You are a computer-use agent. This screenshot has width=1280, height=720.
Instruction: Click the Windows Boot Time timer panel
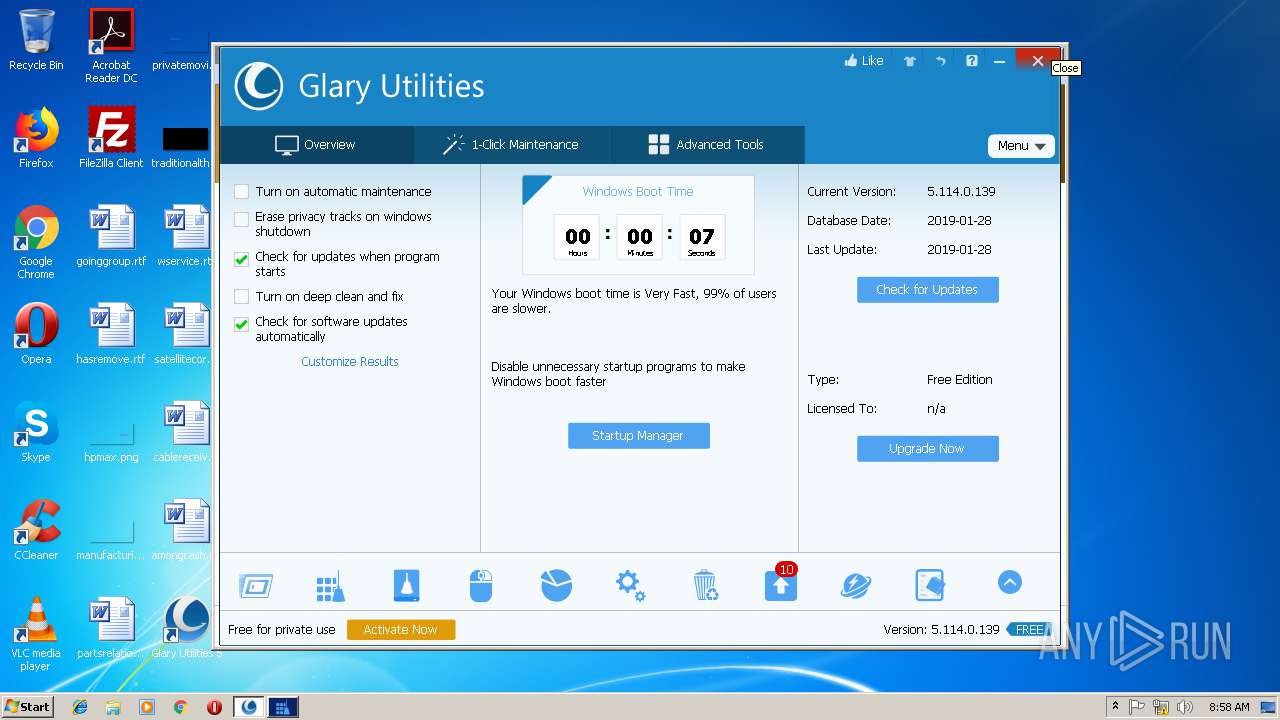pos(638,225)
